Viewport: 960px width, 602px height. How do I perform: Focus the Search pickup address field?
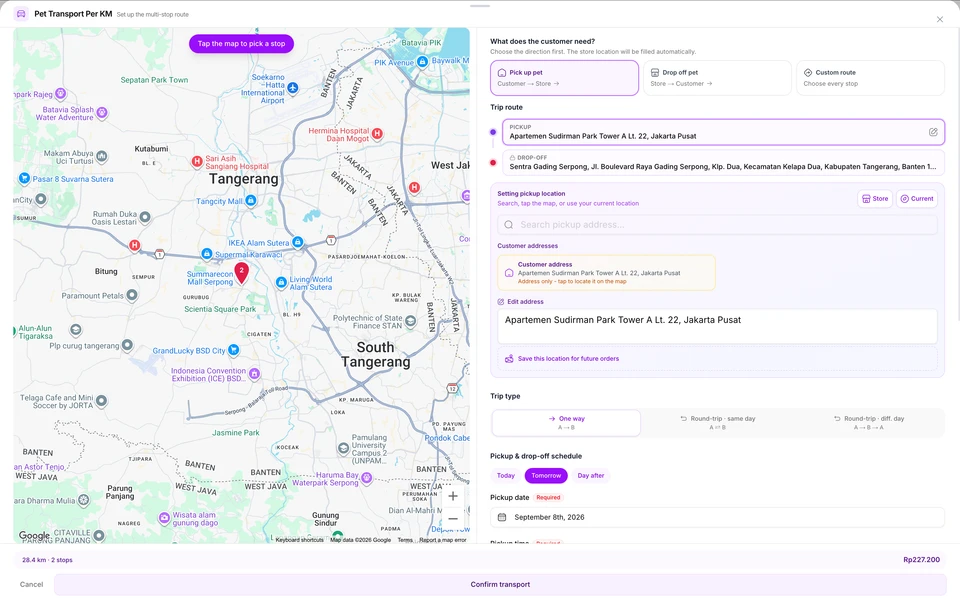click(x=717, y=225)
